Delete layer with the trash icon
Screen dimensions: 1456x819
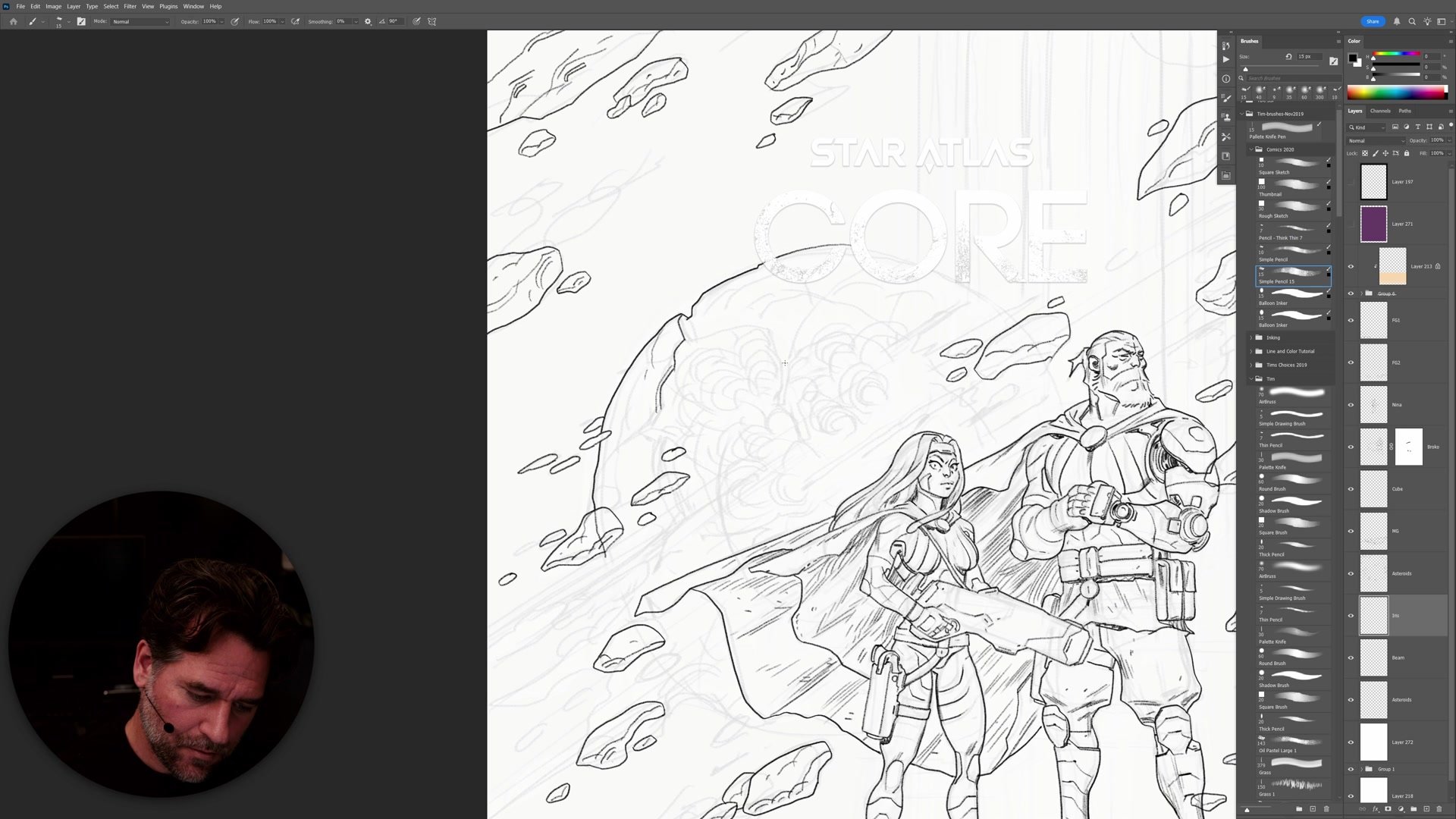tap(1439, 809)
